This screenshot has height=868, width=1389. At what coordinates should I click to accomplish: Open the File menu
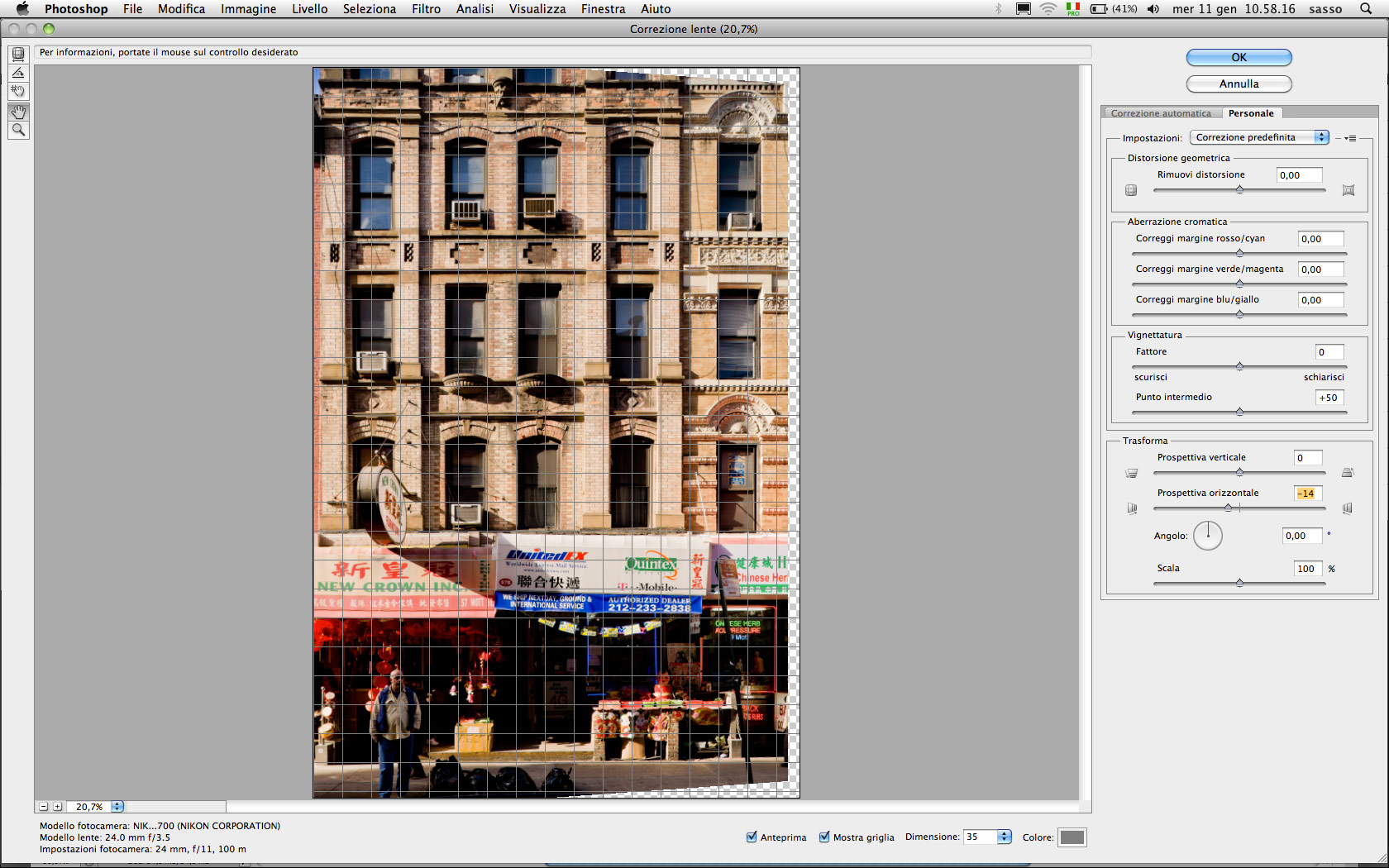[x=132, y=8]
